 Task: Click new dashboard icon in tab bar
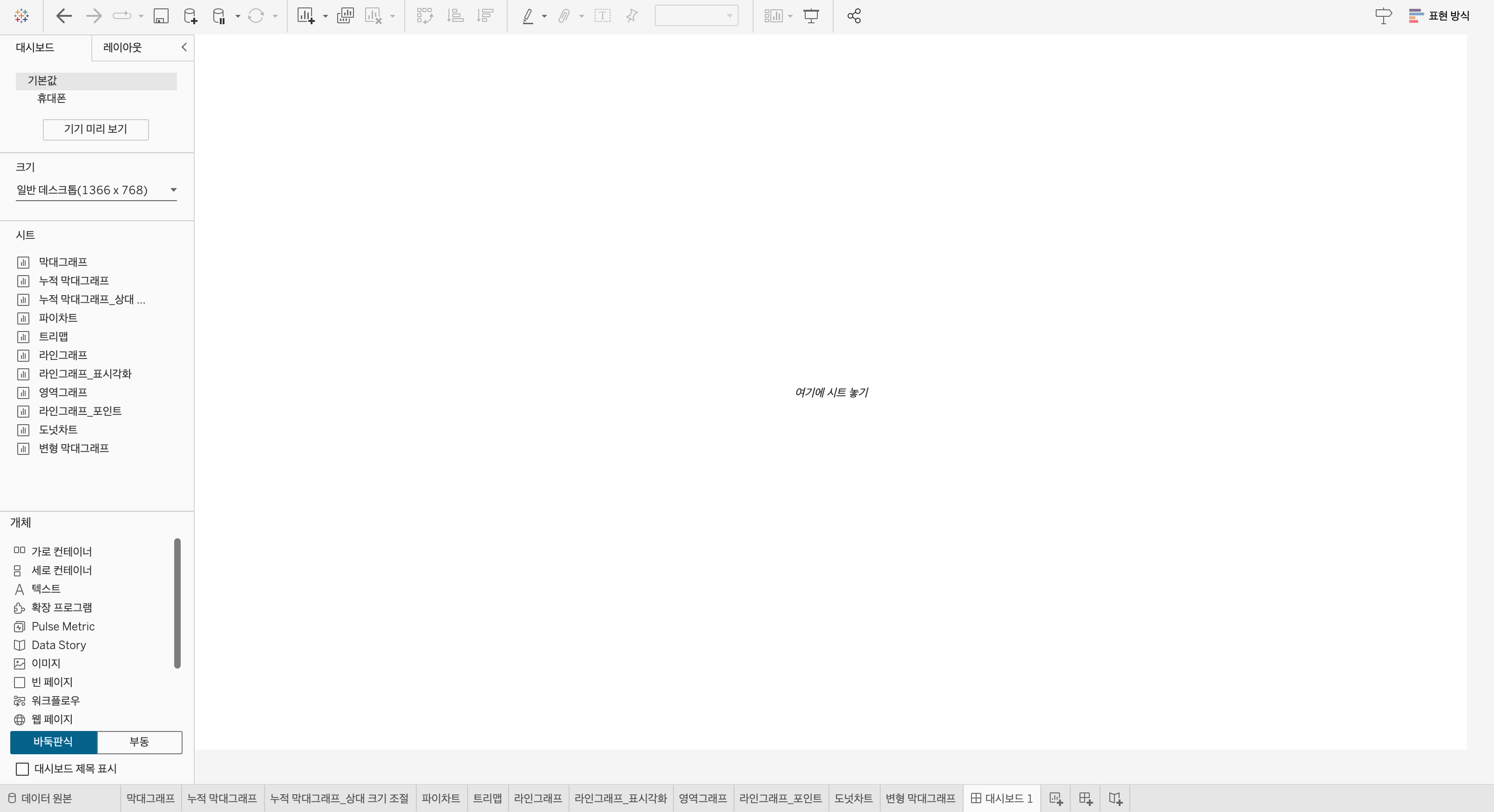pos(1085,798)
